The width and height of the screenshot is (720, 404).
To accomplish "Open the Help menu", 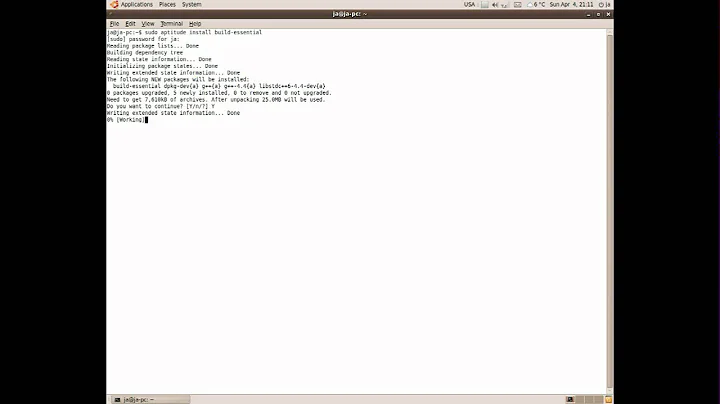I will click(x=195, y=23).
